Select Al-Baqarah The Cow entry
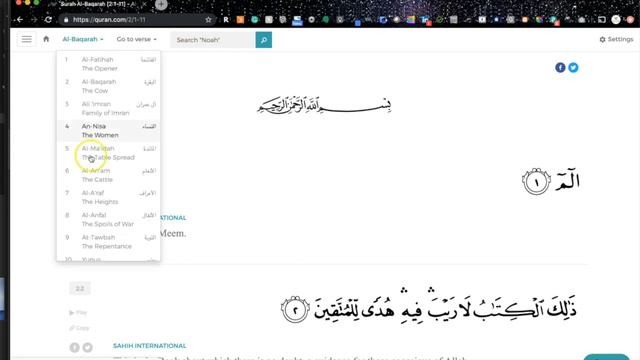This screenshot has height=360, width=640. point(108,86)
